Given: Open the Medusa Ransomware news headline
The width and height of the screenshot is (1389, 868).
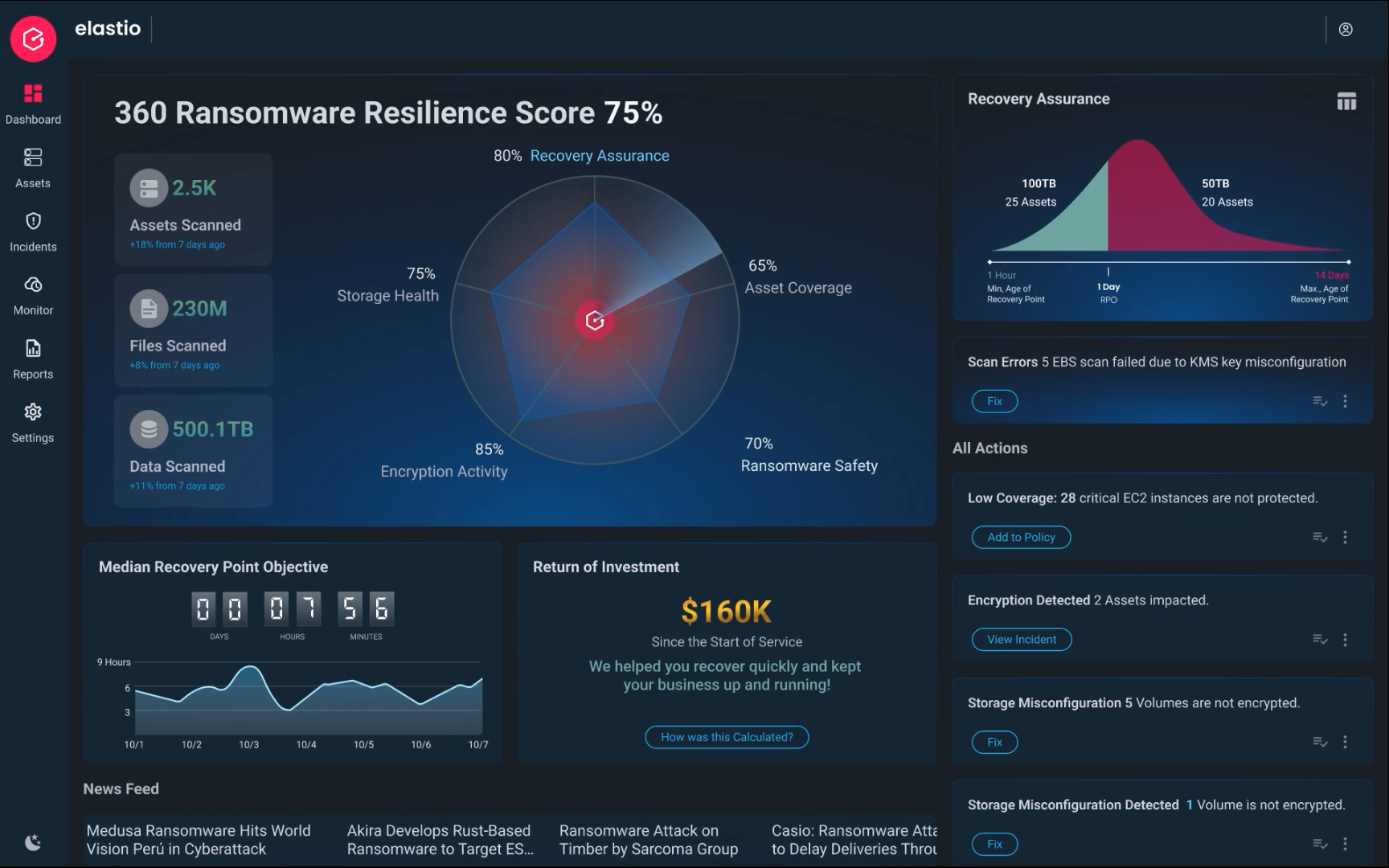Looking at the screenshot, I should pos(199,840).
